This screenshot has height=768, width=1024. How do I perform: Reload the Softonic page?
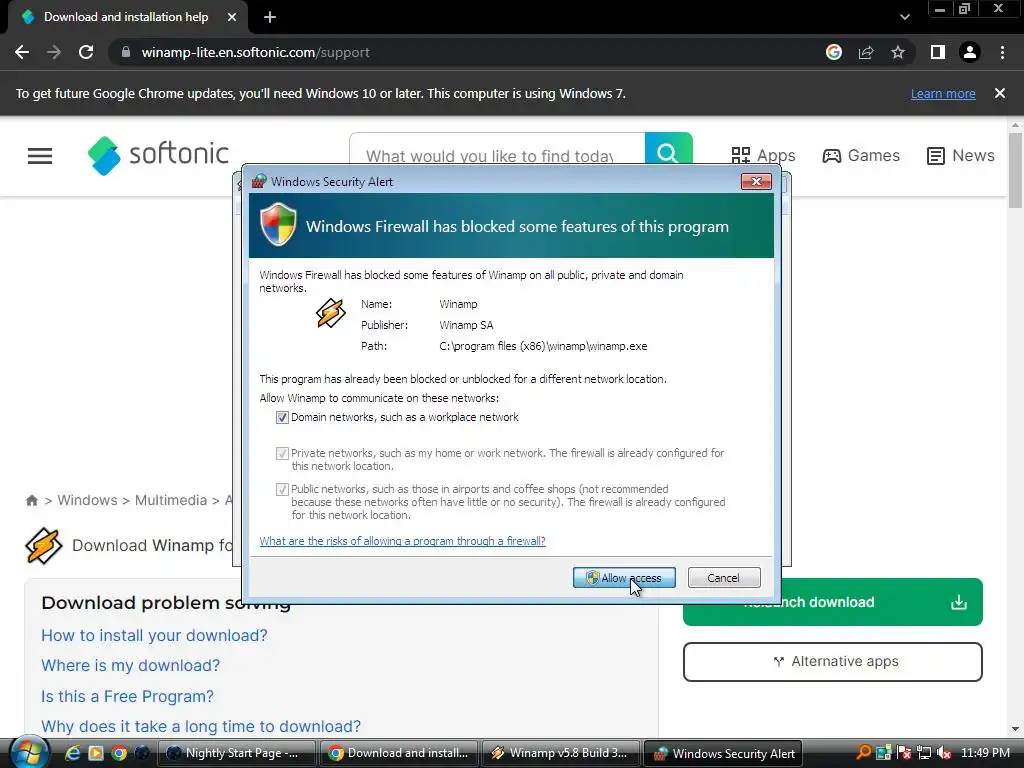(86, 52)
